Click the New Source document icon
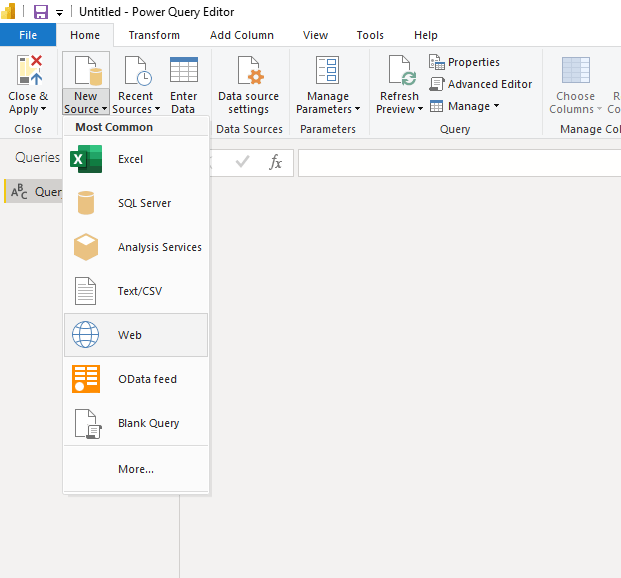 point(89,71)
